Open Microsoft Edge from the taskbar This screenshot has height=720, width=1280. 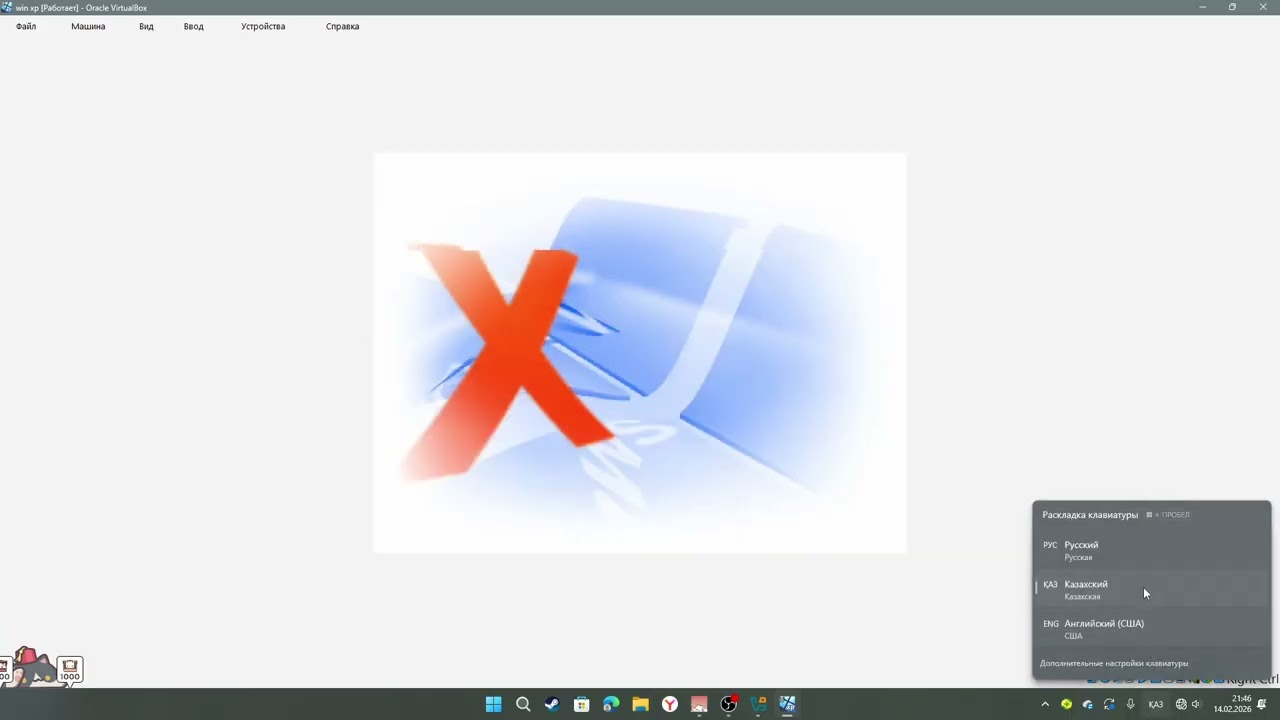point(611,704)
